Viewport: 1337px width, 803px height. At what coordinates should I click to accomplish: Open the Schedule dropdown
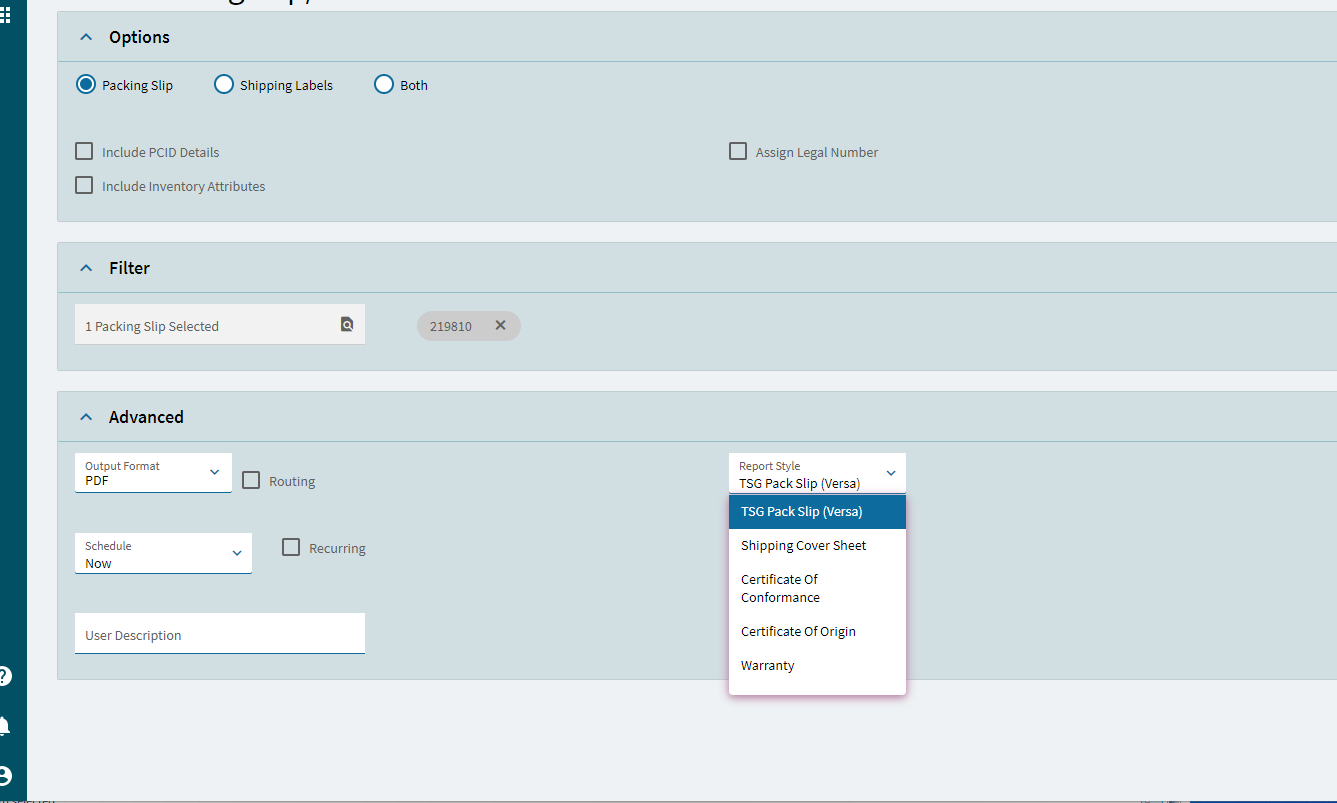pos(163,553)
